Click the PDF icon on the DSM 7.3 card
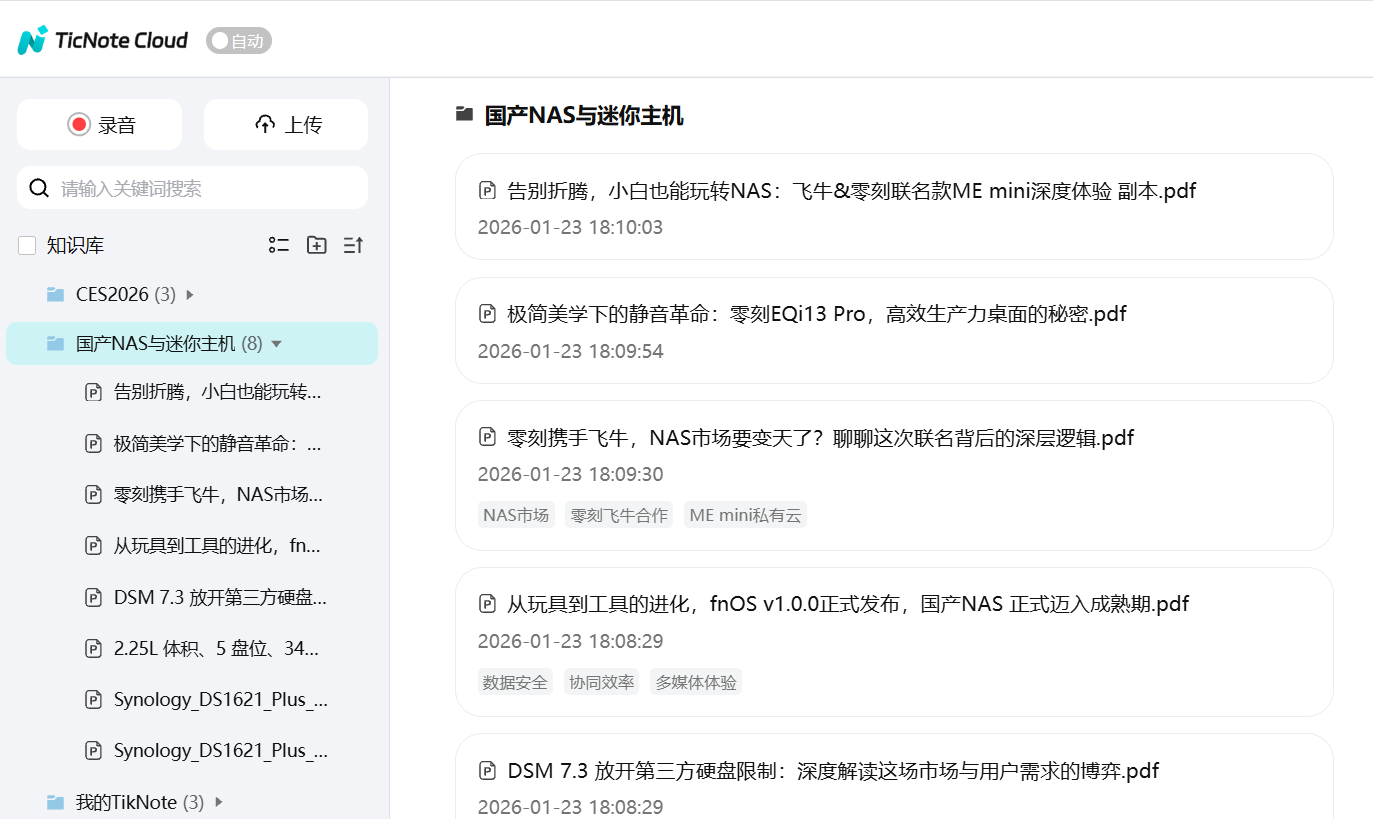The image size is (1373, 819). [488, 771]
